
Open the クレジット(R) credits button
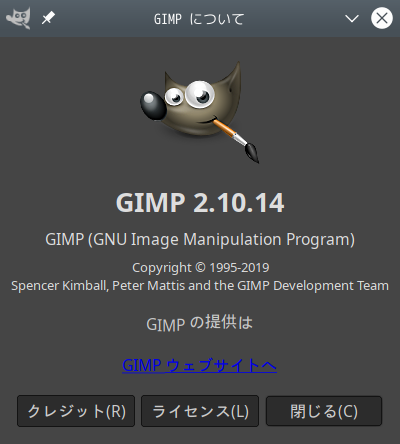[x=76, y=411]
